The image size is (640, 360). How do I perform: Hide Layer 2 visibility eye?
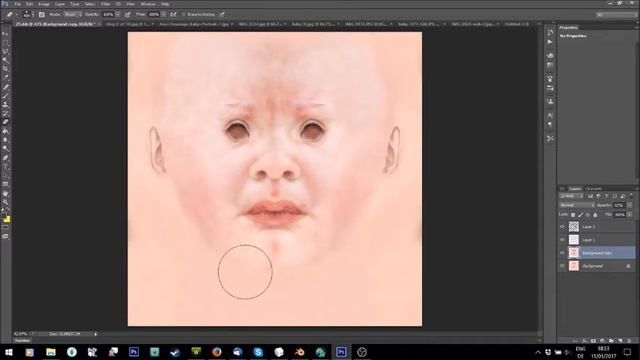pyautogui.click(x=562, y=227)
